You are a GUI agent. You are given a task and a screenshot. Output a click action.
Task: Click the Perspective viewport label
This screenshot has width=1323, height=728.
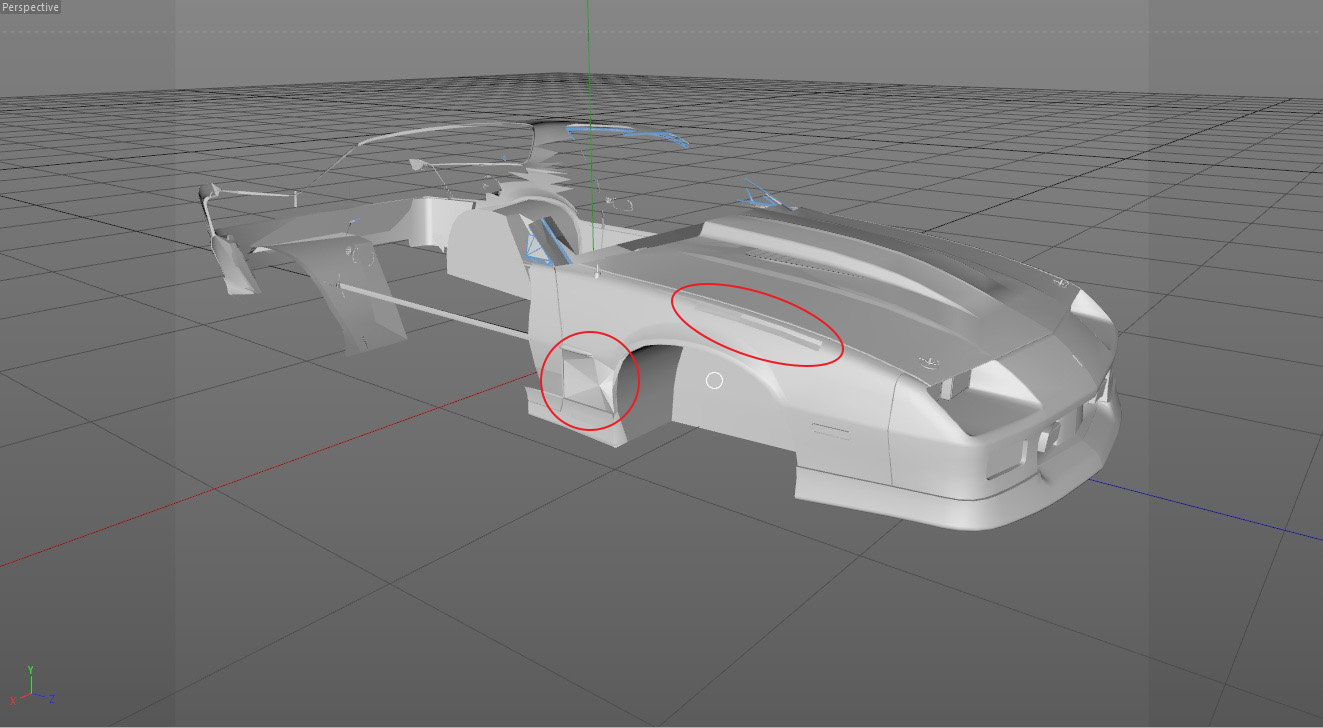30,7
